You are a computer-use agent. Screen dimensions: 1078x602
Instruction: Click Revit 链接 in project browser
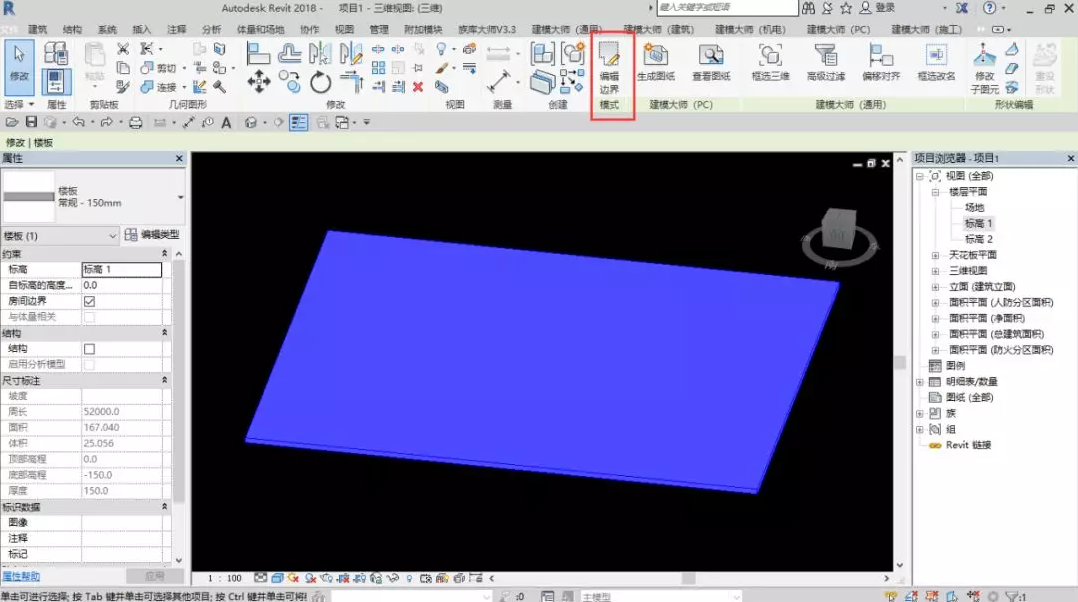968,445
